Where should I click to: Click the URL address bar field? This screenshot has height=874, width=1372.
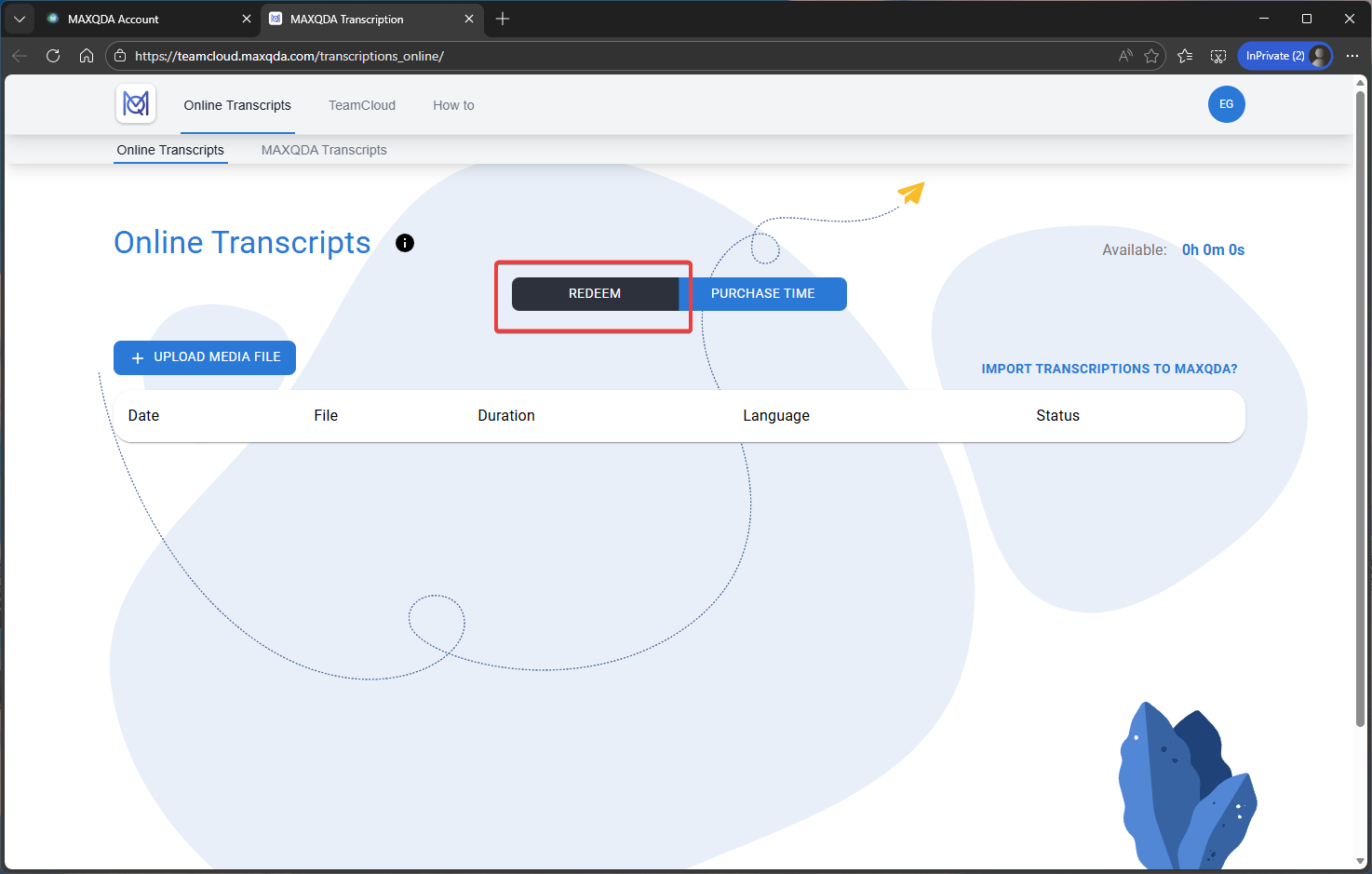[x=614, y=56]
